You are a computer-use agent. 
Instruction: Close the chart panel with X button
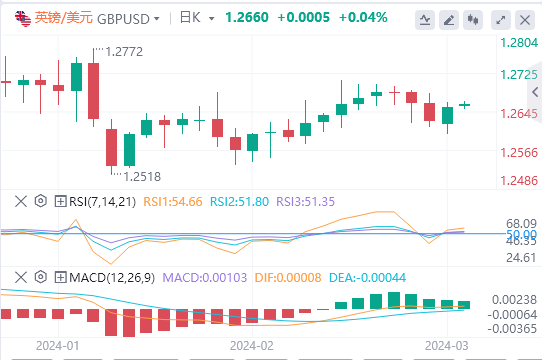tap(525, 20)
